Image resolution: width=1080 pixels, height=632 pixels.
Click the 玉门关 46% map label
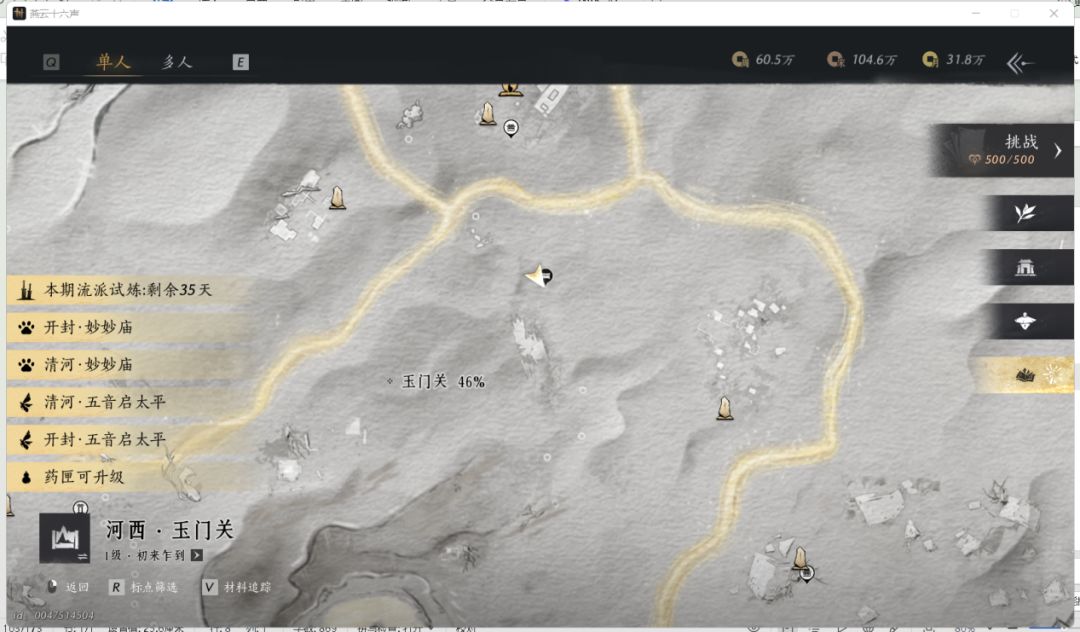coord(443,381)
